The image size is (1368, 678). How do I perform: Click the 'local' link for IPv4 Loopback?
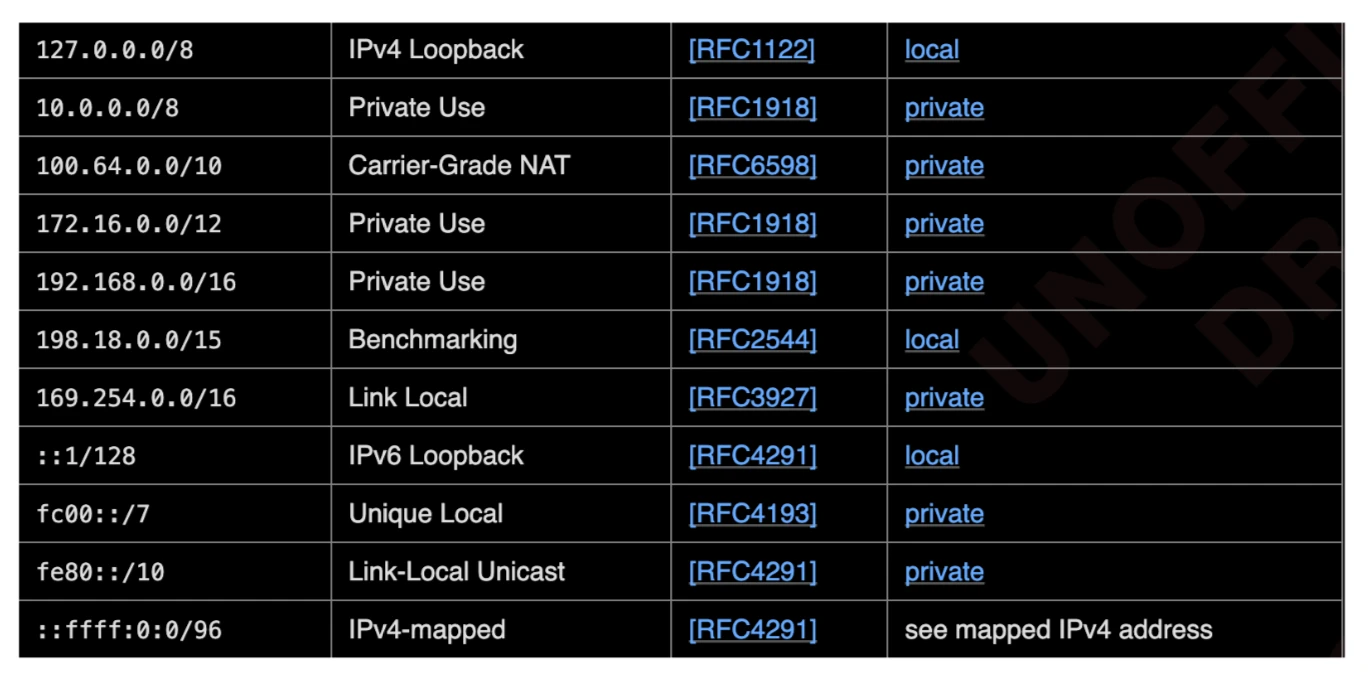click(x=931, y=50)
